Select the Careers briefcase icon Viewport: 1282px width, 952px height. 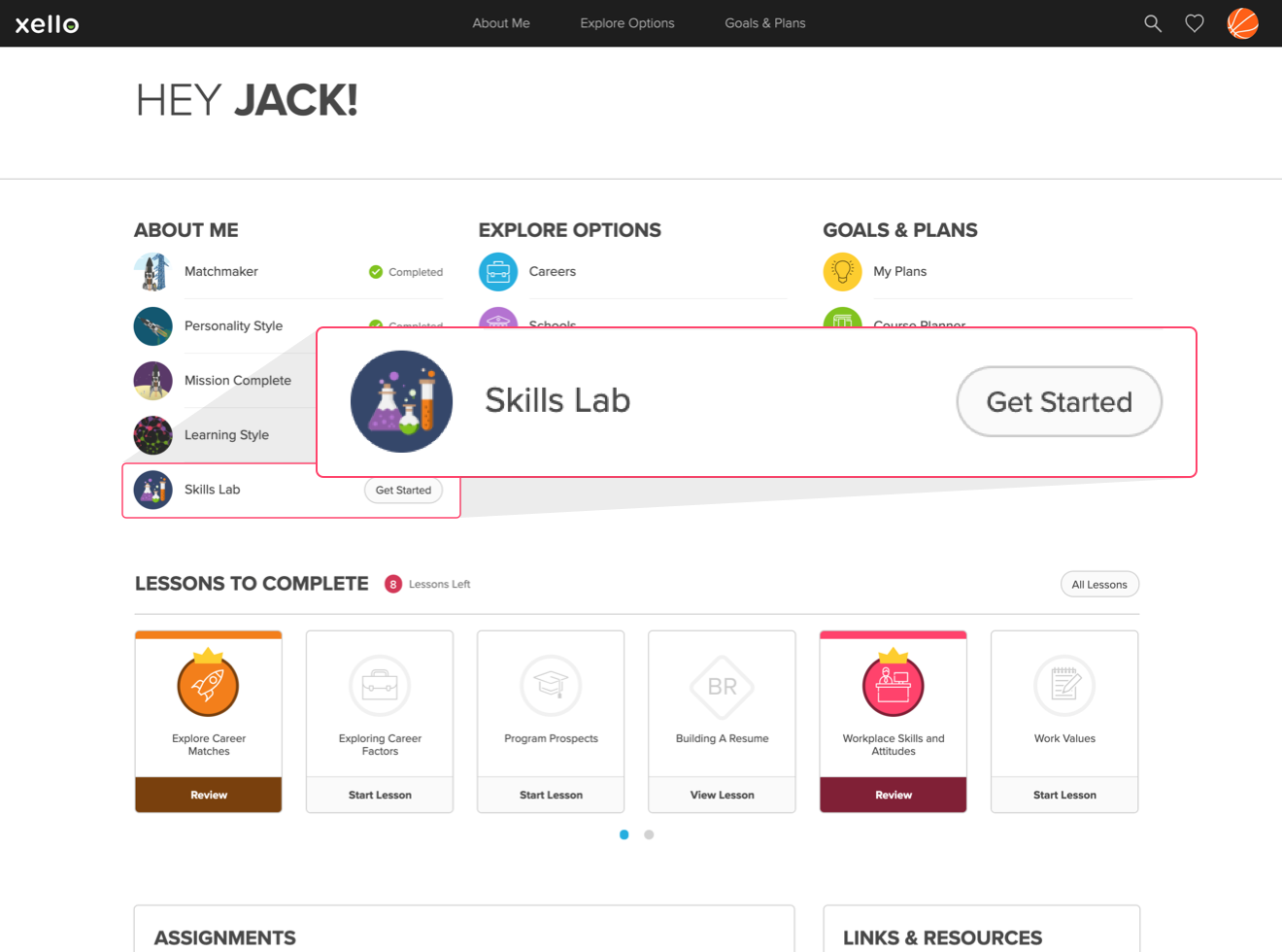[498, 272]
